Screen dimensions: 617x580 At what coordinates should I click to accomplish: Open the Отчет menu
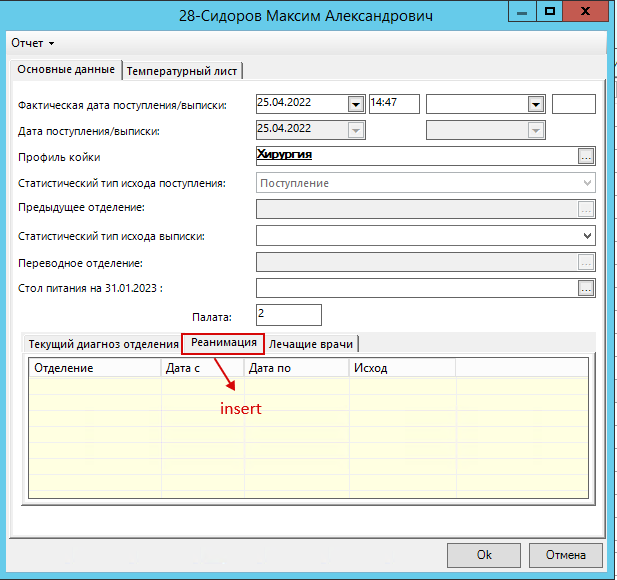tap(32, 43)
